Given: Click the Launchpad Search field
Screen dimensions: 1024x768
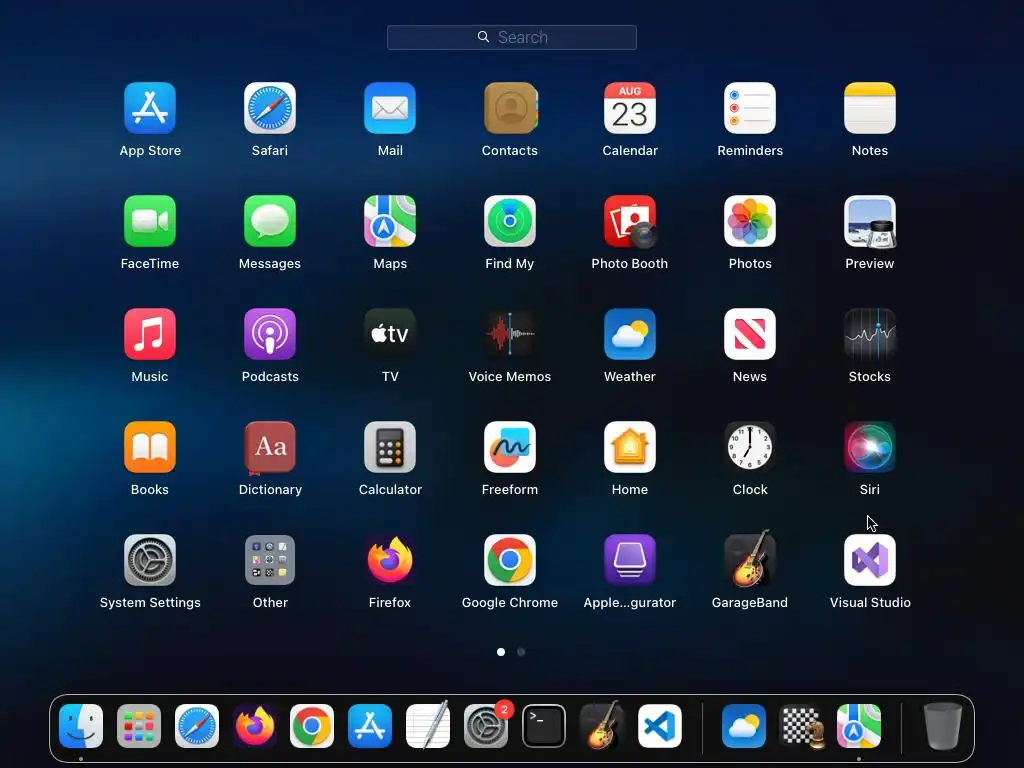Looking at the screenshot, I should [x=512, y=37].
